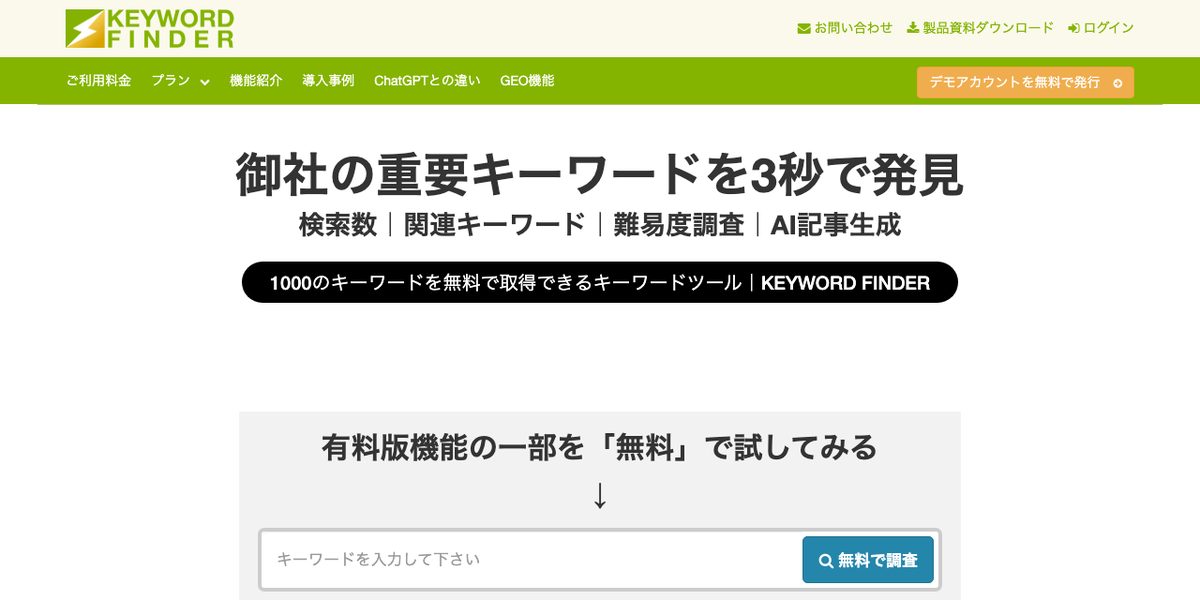The image size is (1200, 600).
Task: Click the magnifier icon in 無料で調査 button
Action: [826, 561]
